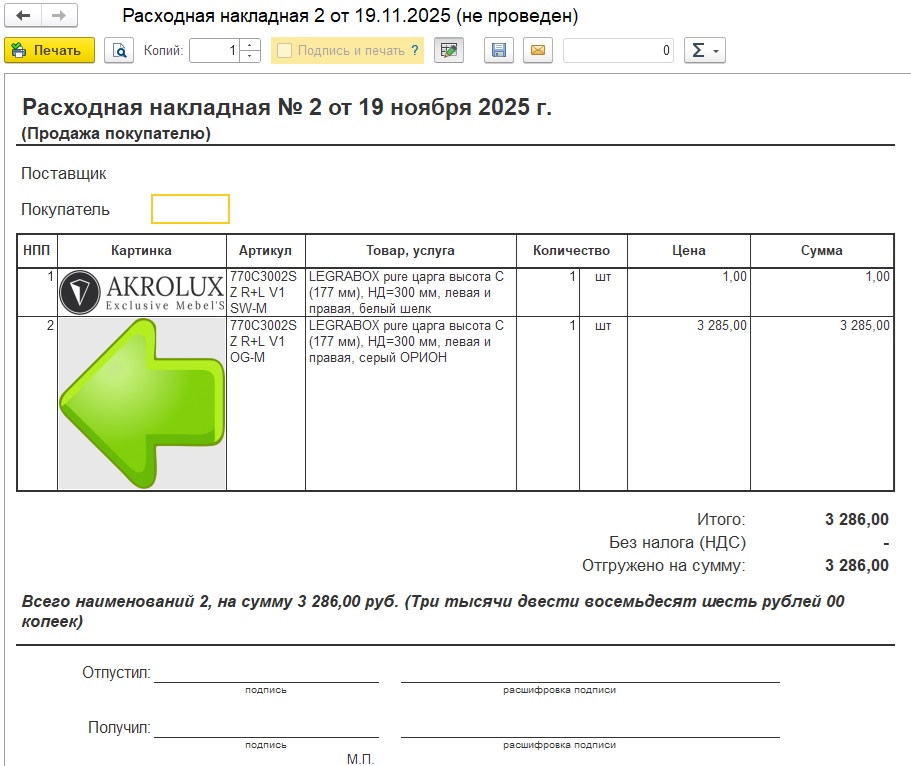Click the sum value field showing 0
The height and width of the screenshot is (766, 911).
pyautogui.click(x=618, y=51)
